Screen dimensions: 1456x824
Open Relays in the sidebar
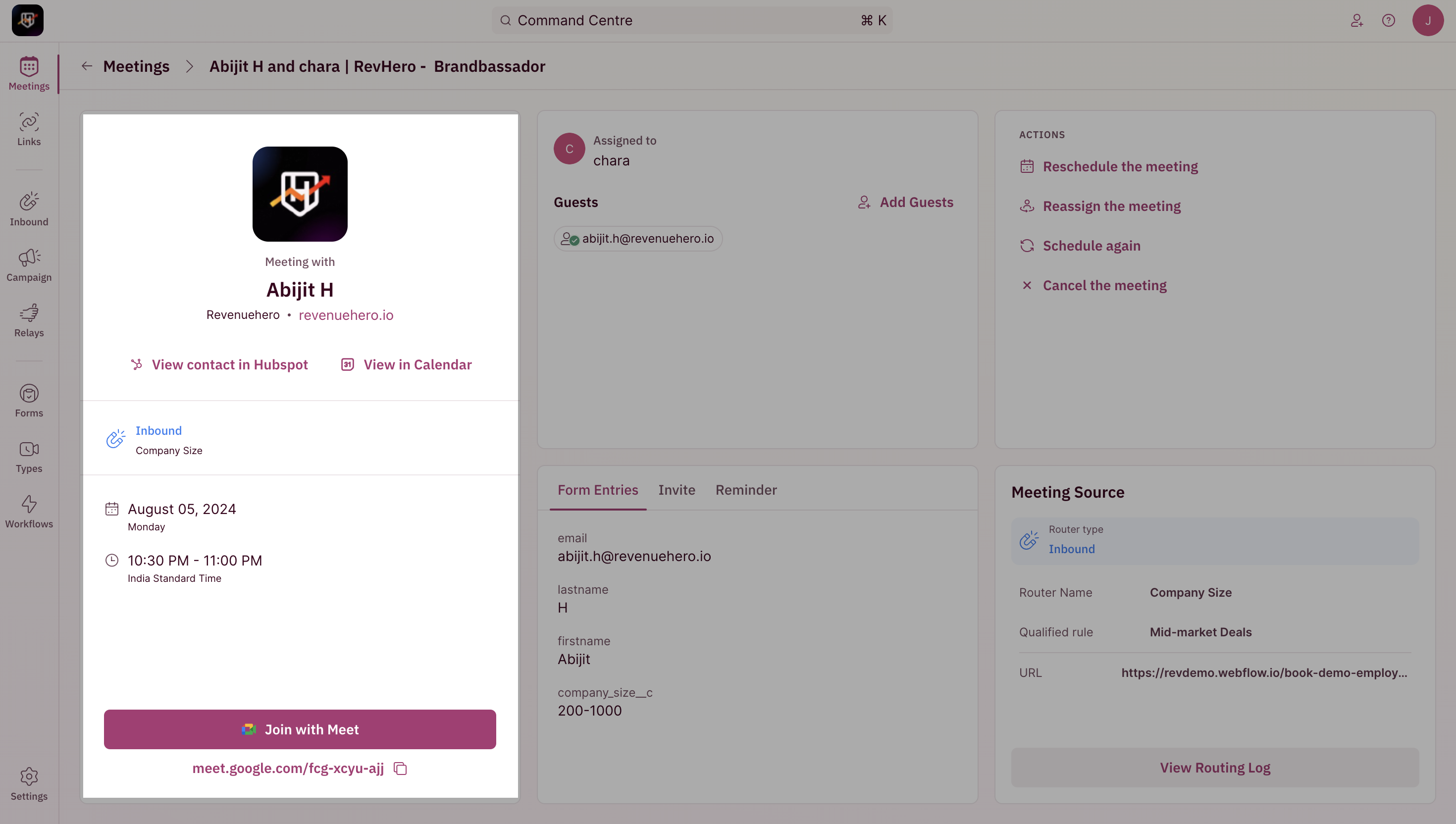[29, 320]
